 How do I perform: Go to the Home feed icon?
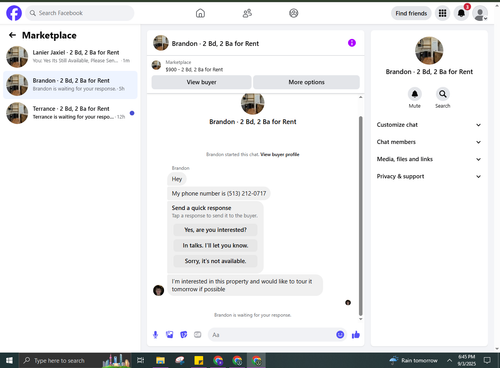coord(200,13)
